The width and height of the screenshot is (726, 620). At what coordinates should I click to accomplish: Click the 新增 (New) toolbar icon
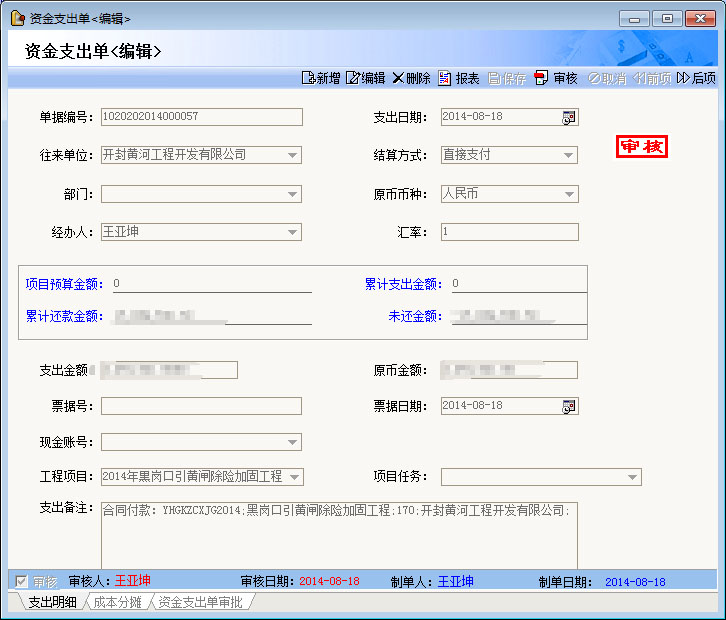pos(308,79)
